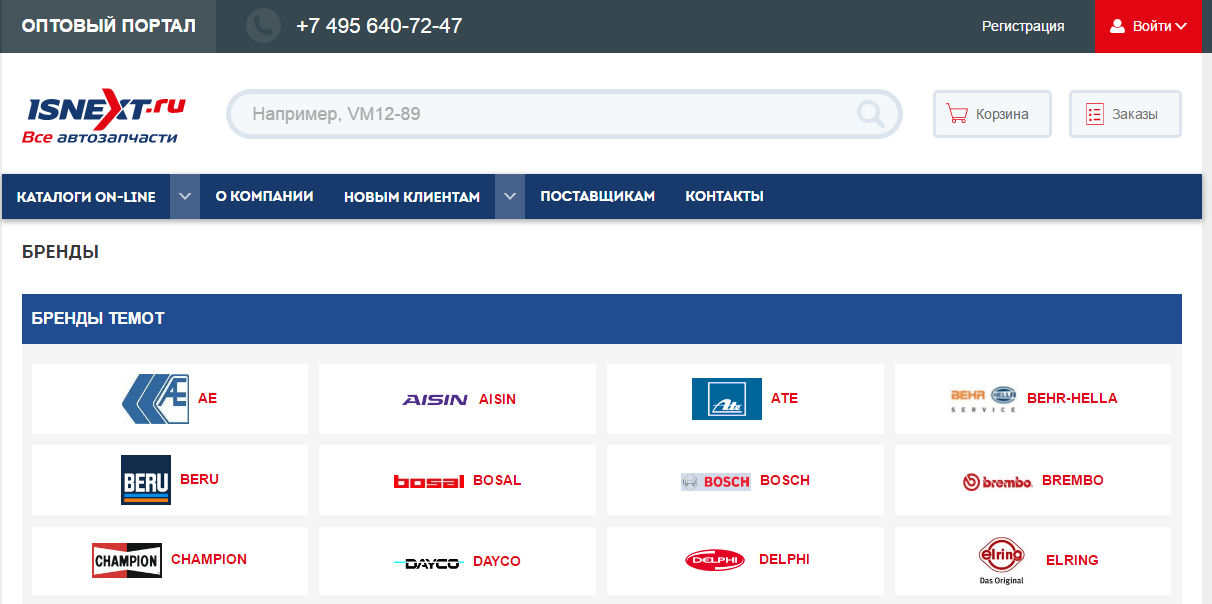Open the Поставщикам menu item
This screenshot has height=604, width=1212.
point(598,196)
